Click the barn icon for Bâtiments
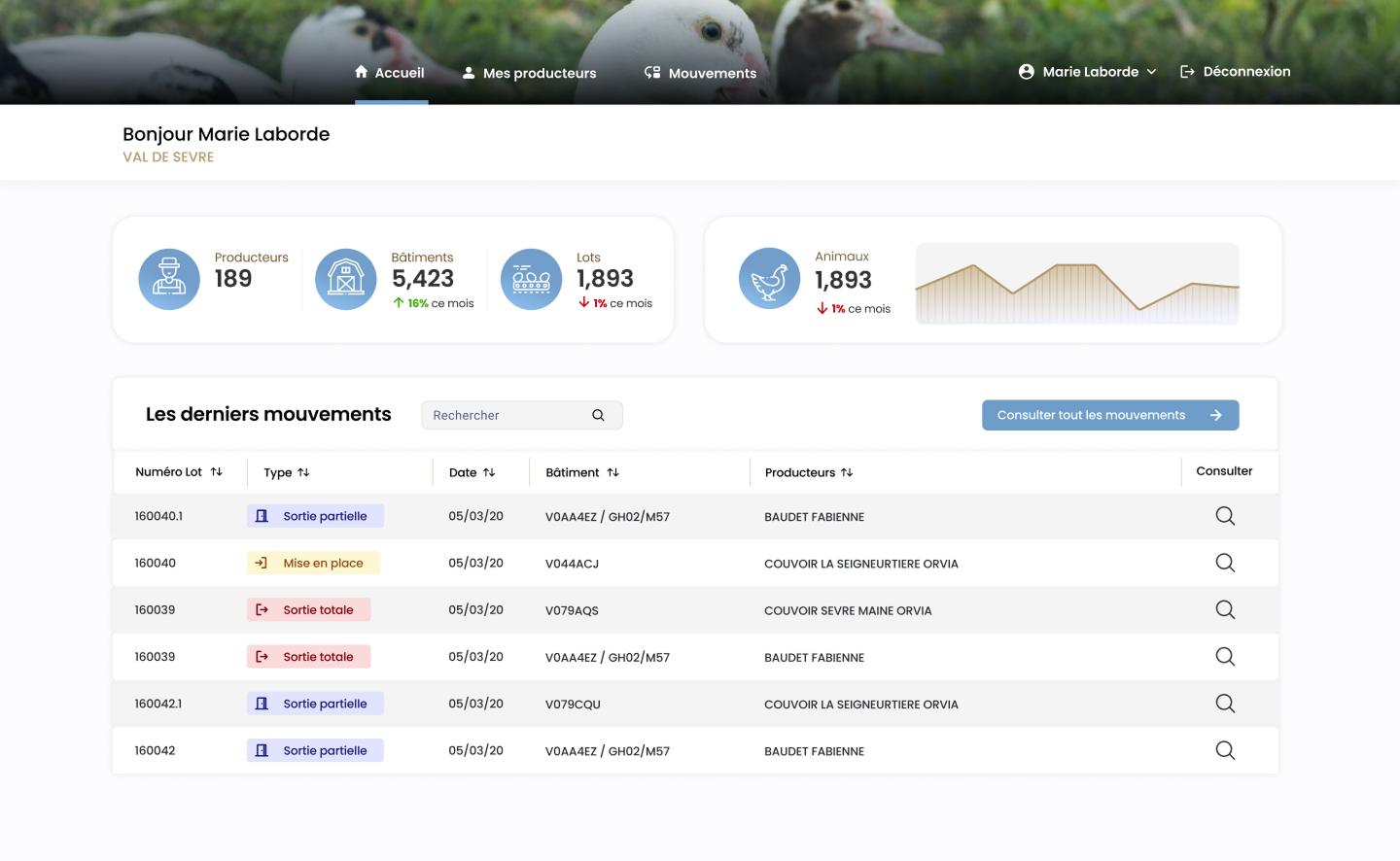 346,279
